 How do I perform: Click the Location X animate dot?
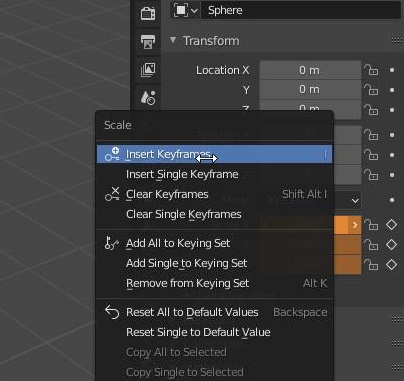(392, 70)
